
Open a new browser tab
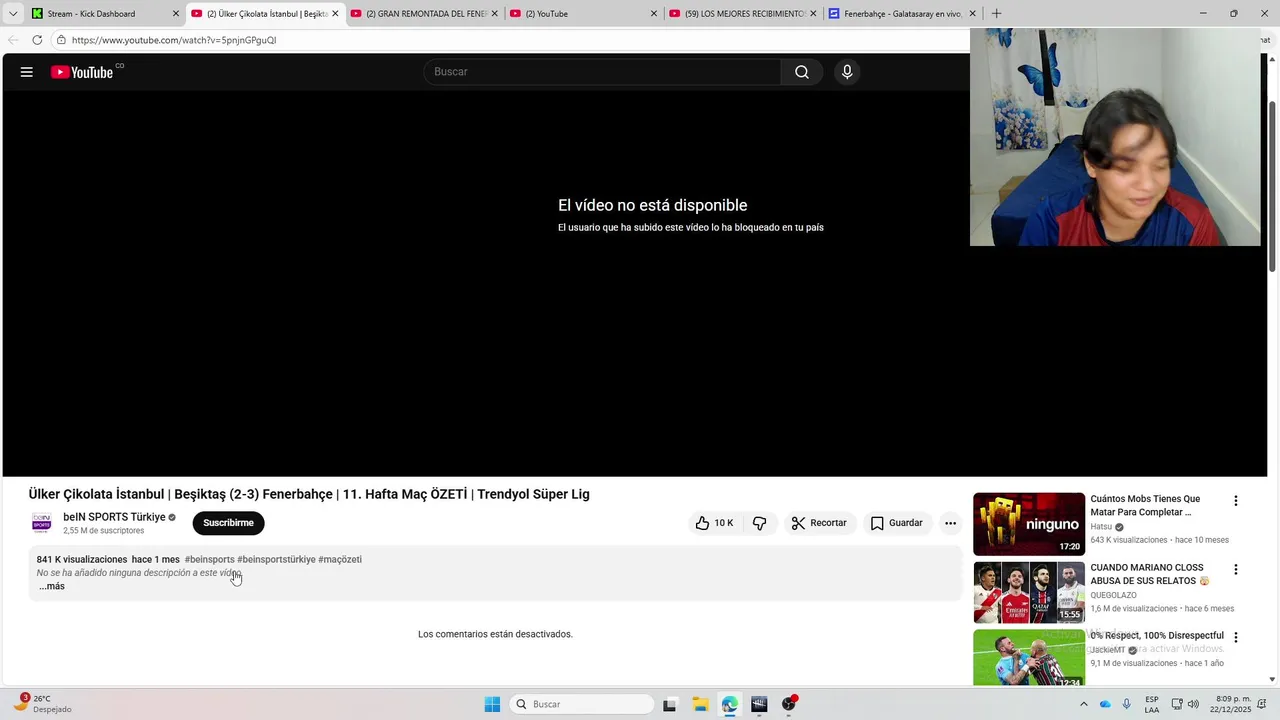(996, 14)
